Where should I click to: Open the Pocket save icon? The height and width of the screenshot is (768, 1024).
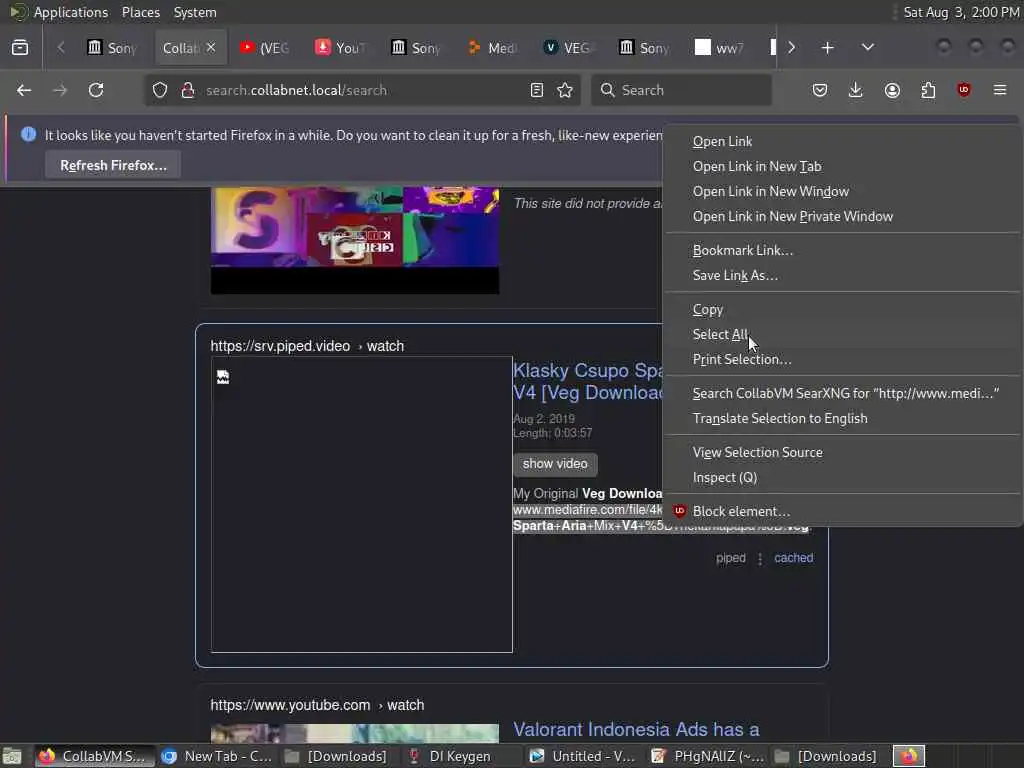point(820,90)
